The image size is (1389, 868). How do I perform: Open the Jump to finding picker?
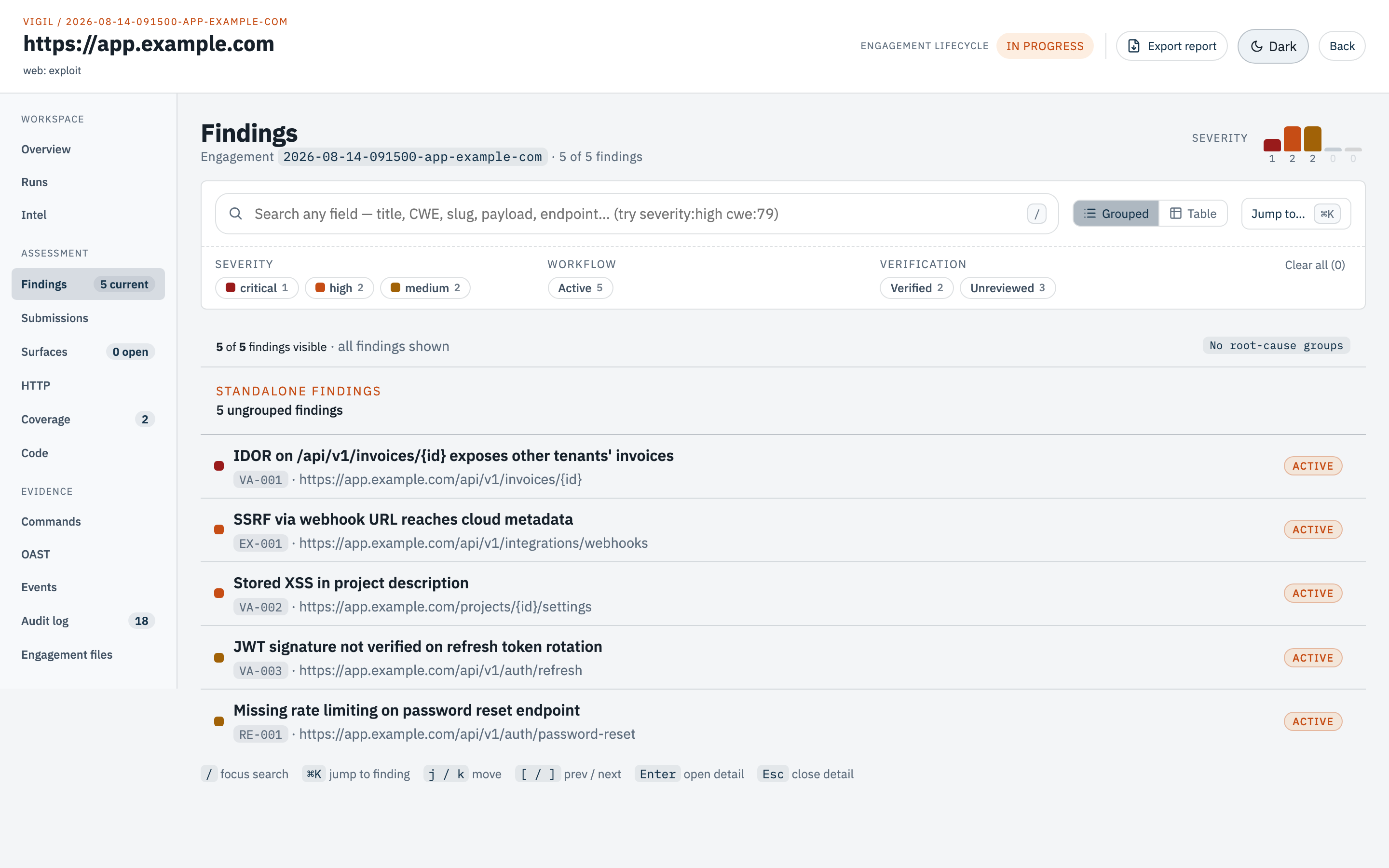1296,214
